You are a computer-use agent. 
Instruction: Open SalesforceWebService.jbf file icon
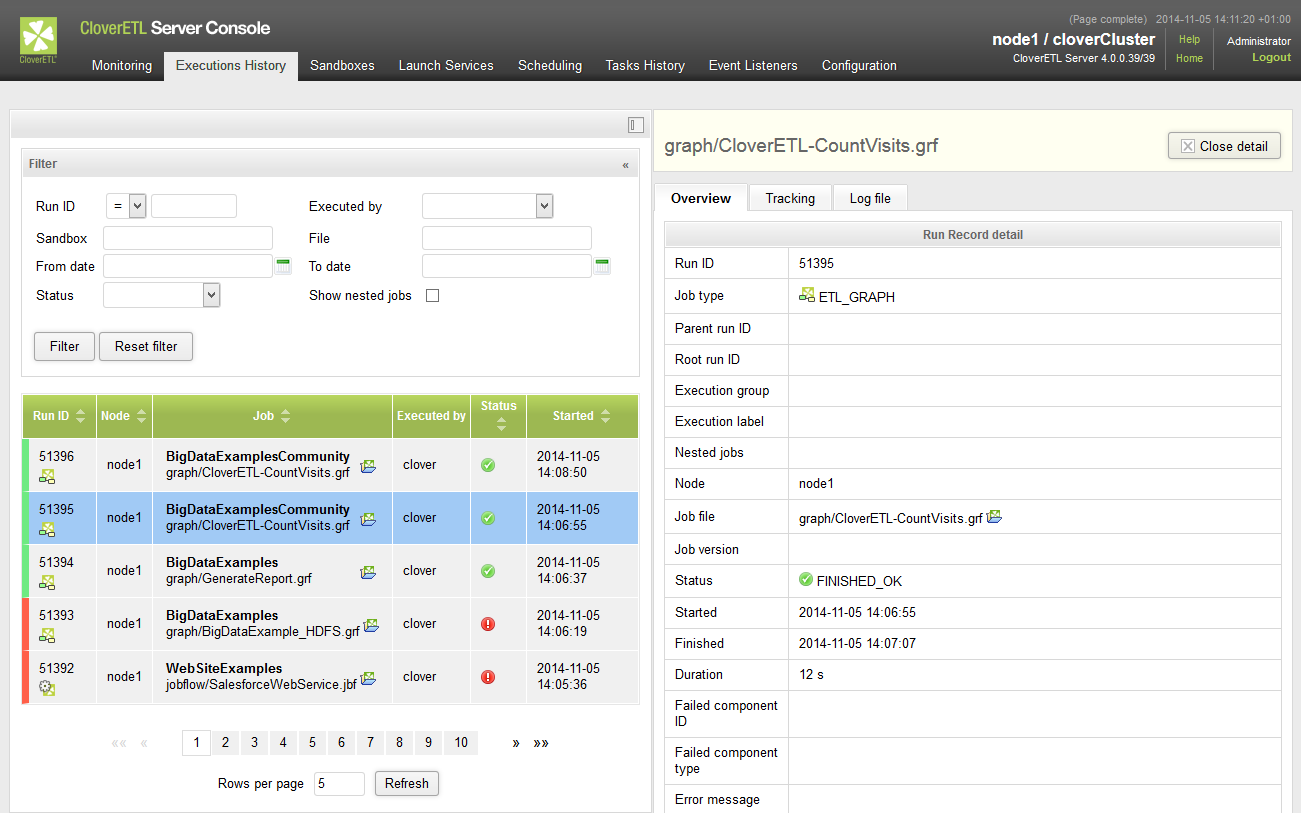coord(368,678)
